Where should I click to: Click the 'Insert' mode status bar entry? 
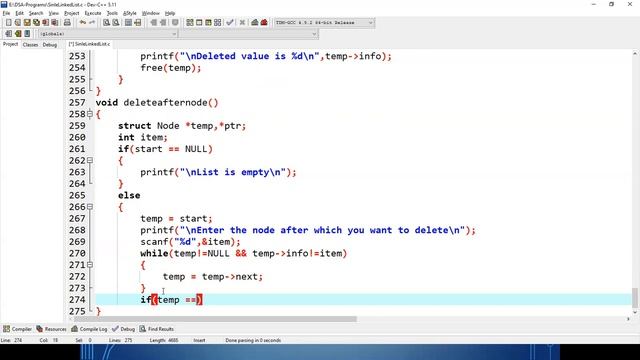tap(199, 340)
